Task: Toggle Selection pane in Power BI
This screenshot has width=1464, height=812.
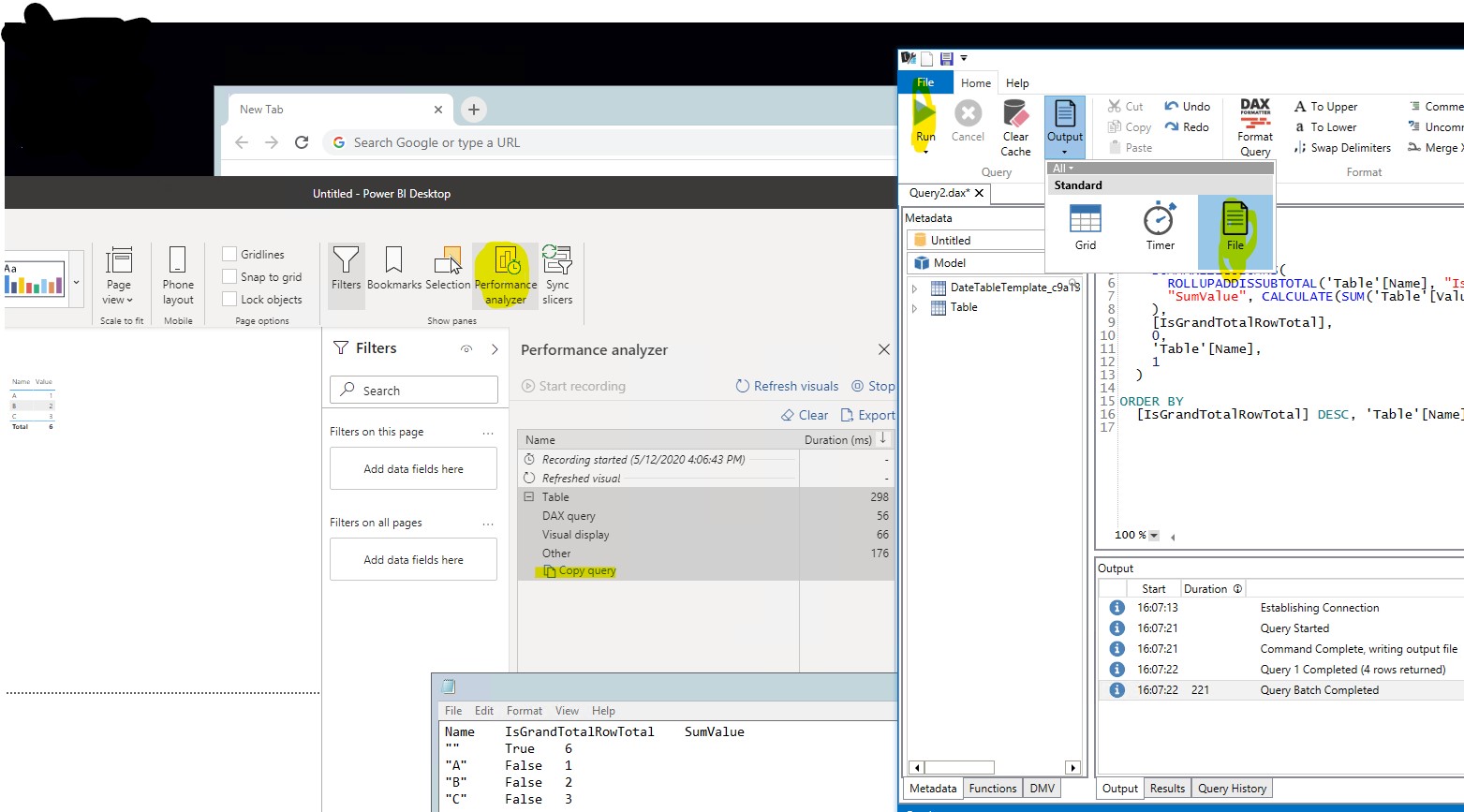Action: pyautogui.click(x=448, y=269)
